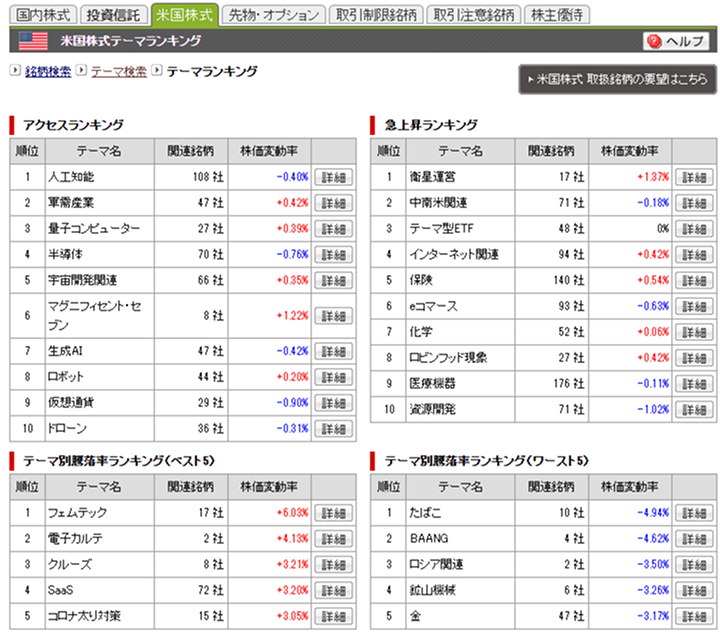The height and width of the screenshot is (641, 720).
Task: Open 詳細 for 医療機器 theme
Action: 694,383
